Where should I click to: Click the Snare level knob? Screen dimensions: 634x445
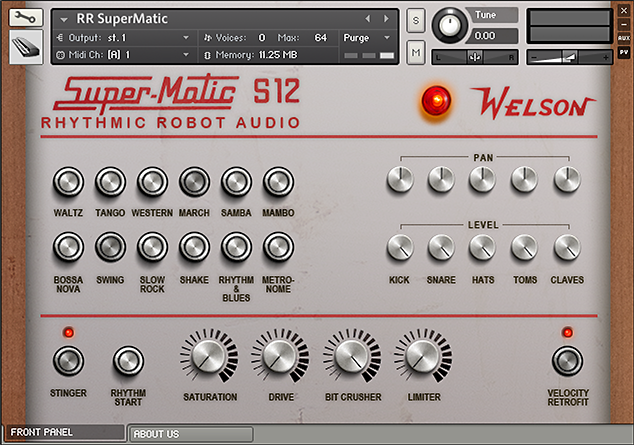coord(441,247)
